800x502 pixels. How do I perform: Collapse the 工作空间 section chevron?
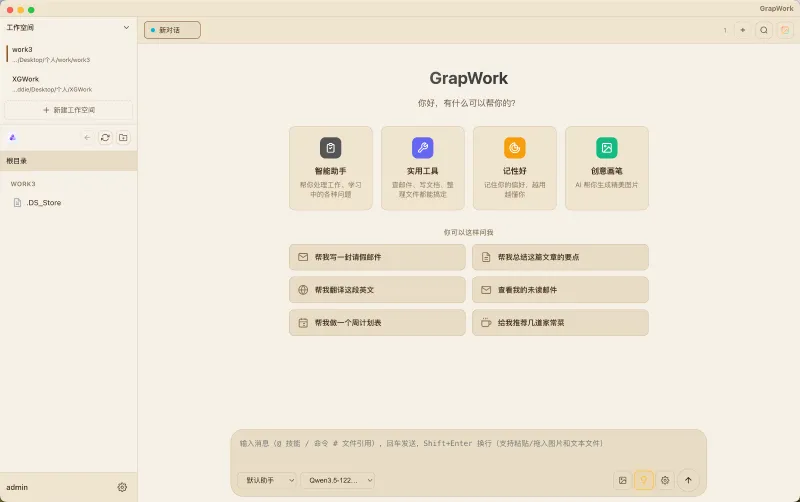127,28
